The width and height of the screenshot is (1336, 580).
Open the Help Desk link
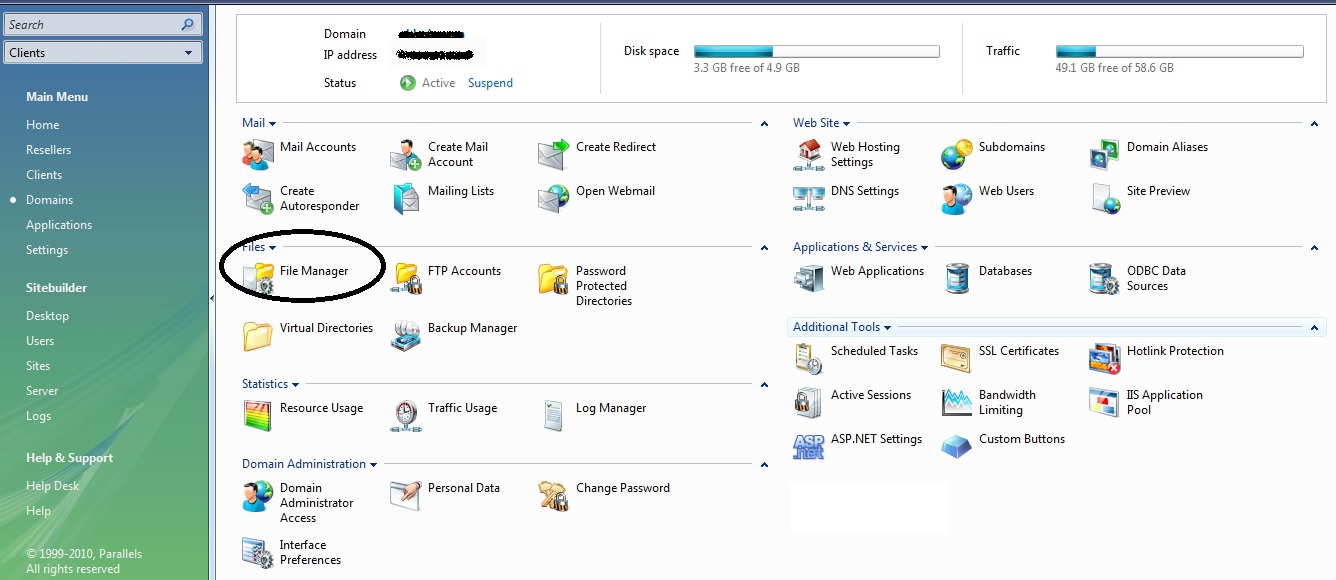[52, 486]
